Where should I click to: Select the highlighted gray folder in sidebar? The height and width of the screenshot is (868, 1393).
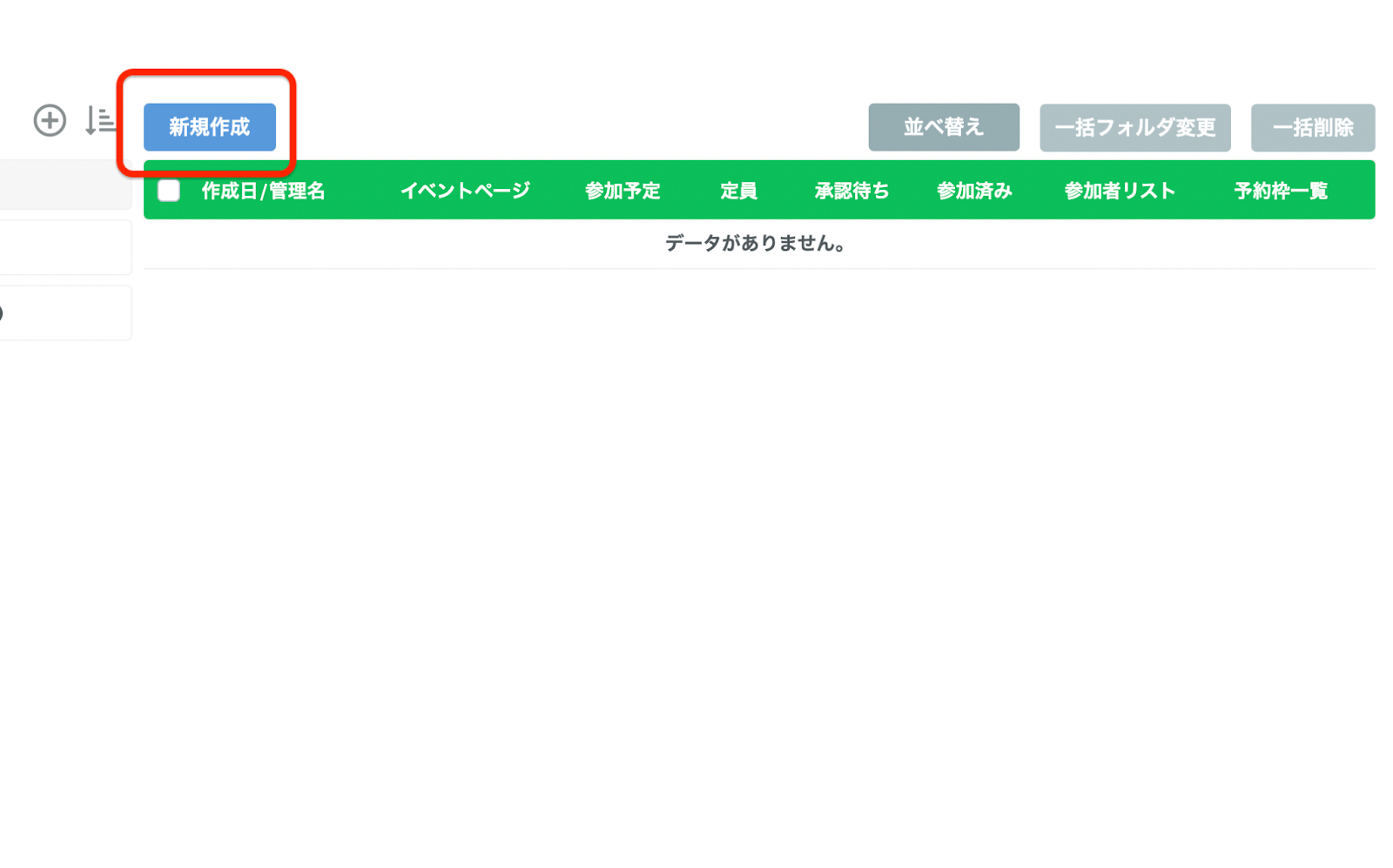(65, 185)
